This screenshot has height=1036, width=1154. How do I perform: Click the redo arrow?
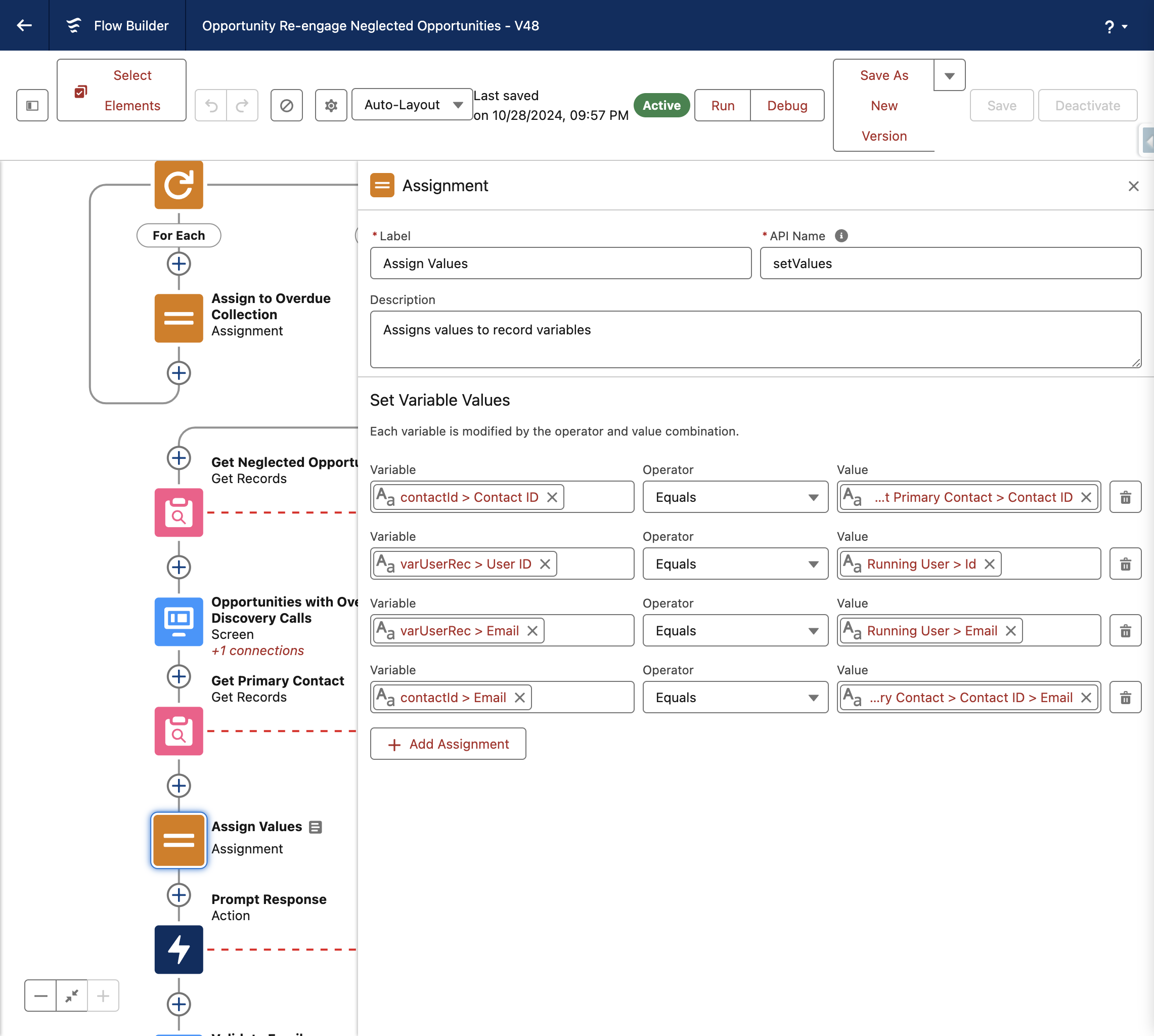(242, 105)
